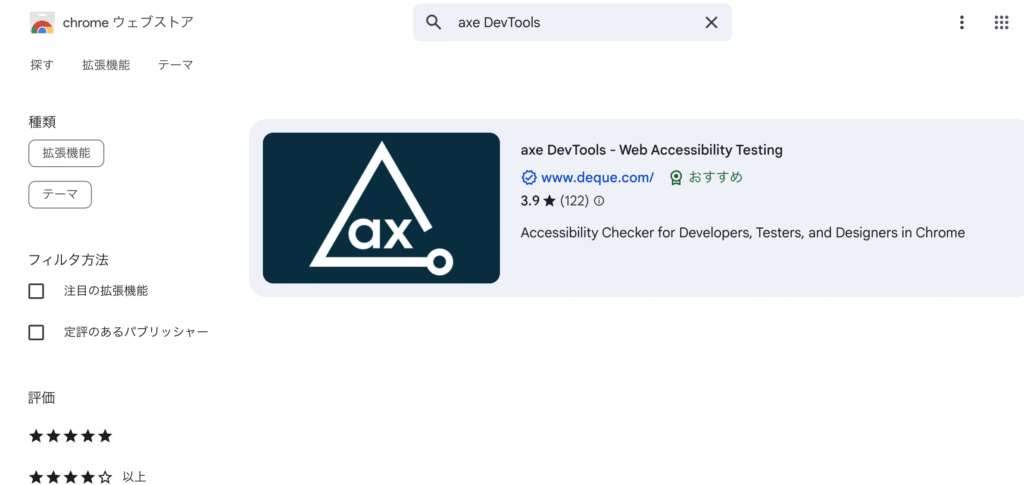Open the テーマ tab in top navigation
1024x485 pixels.
[x=176, y=65]
